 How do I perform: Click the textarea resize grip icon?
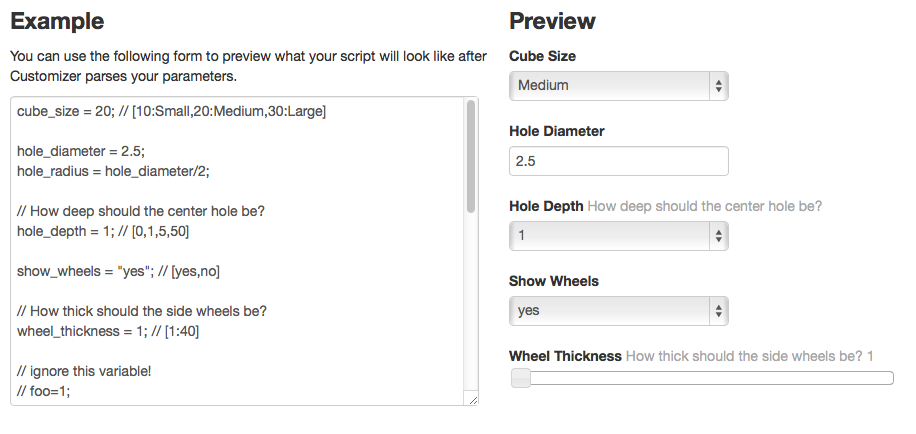pos(473,400)
